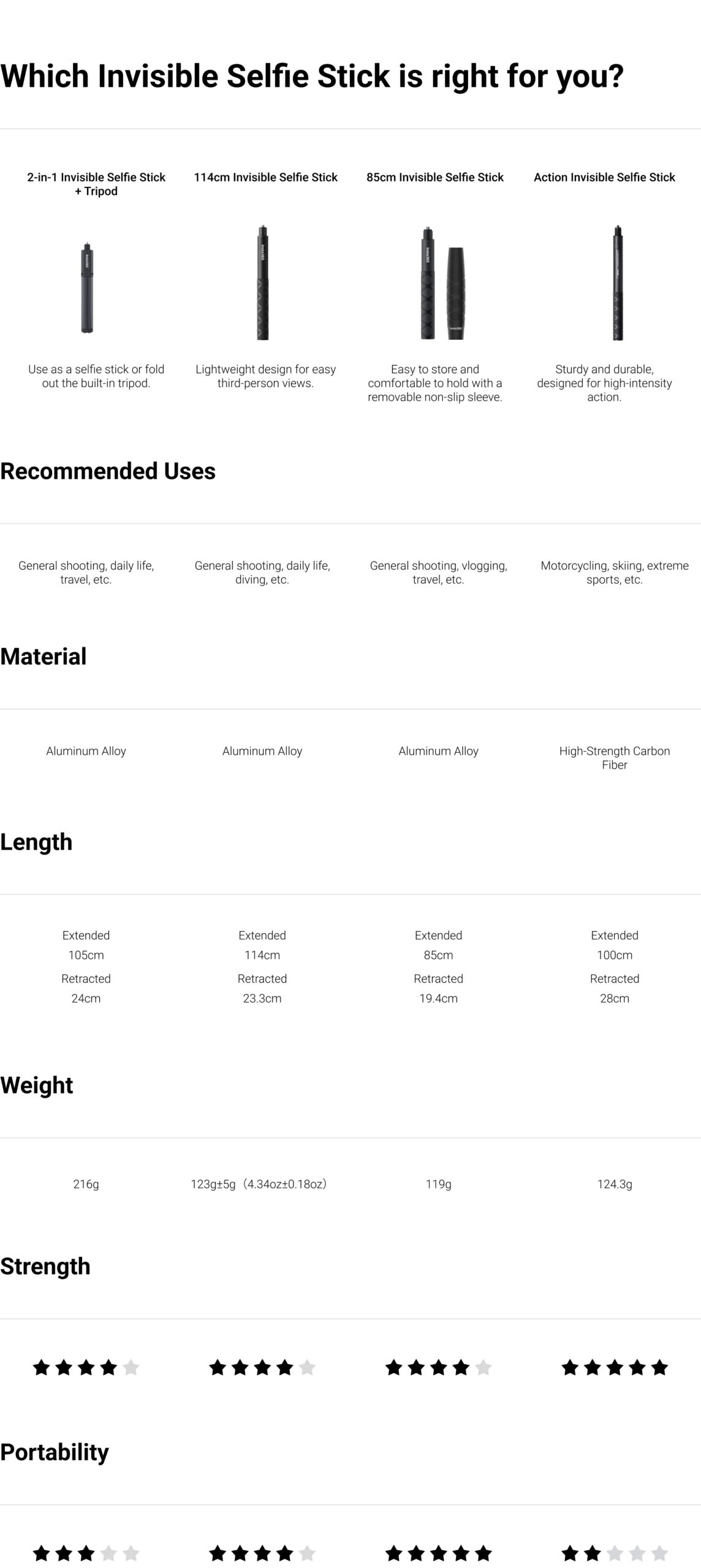Click the Recommended Uses section heading
The image size is (701, 1568).
pyautogui.click(x=108, y=471)
